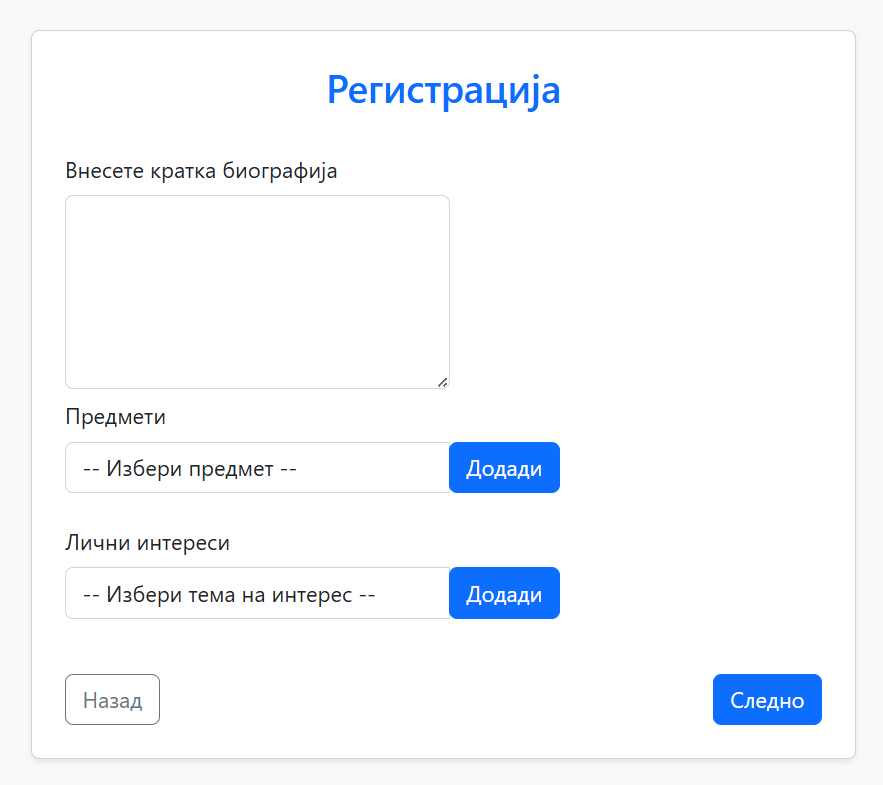Continue to next registration step via 'Следно'
The width and height of the screenshot is (883, 785).
coord(766,700)
